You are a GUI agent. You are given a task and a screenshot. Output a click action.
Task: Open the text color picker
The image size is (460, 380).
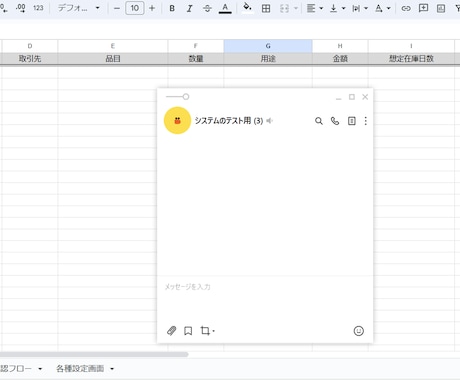[225, 8]
